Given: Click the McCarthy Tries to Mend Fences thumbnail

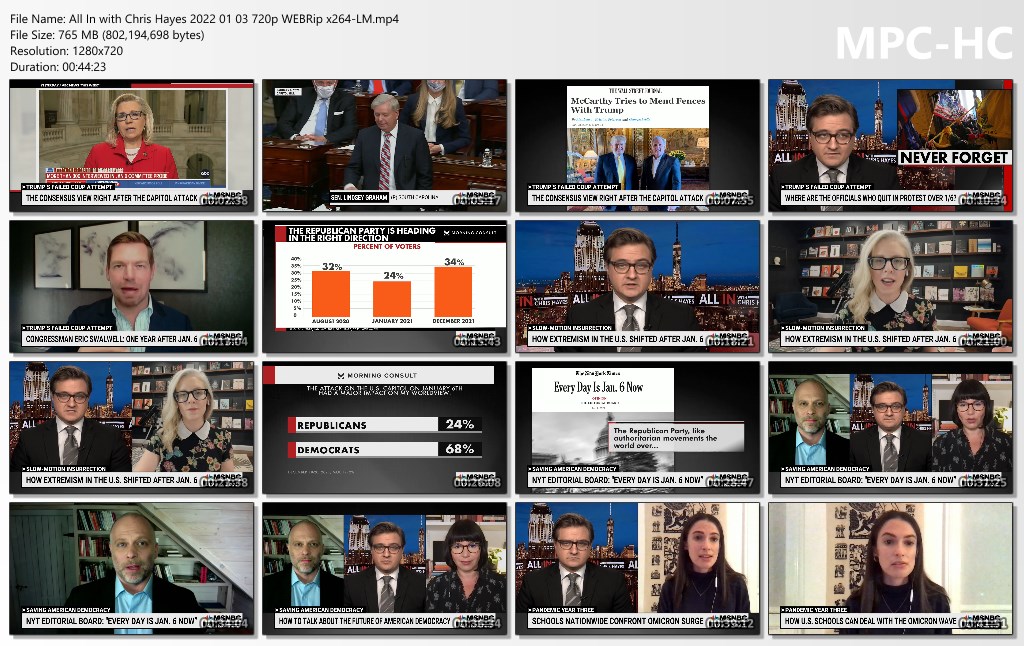Looking at the screenshot, I should [x=637, y=146].
